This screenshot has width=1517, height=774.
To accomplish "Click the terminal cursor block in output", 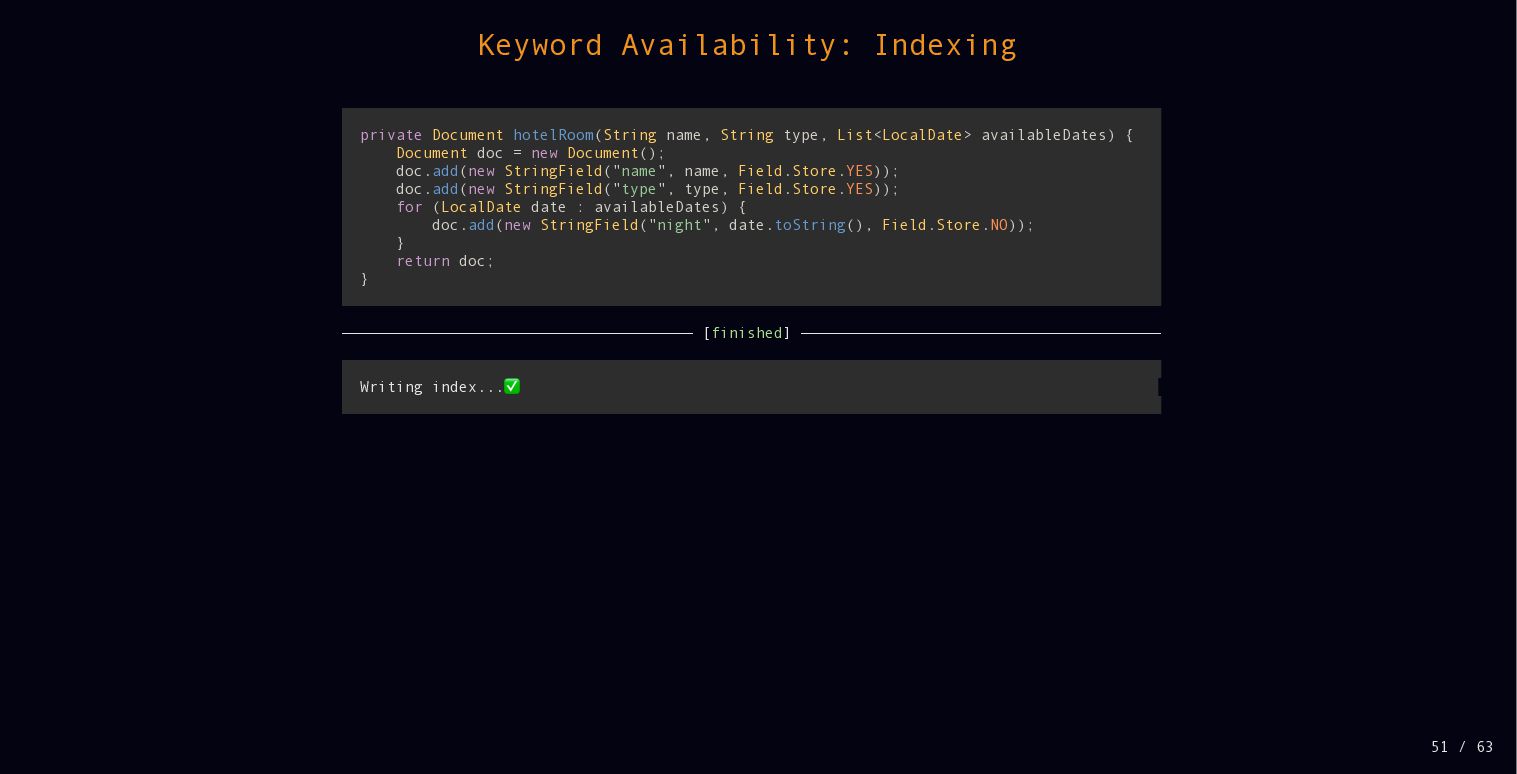I will (1159, 387).
